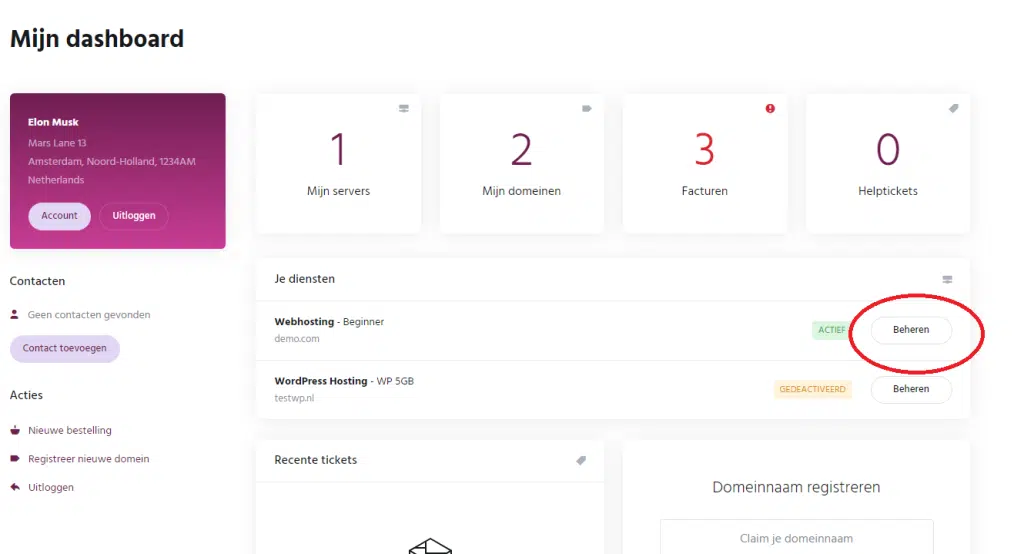Click Contact toevoegen button
The width and height of the screenshot is (1024, 554).
(64, 349)
